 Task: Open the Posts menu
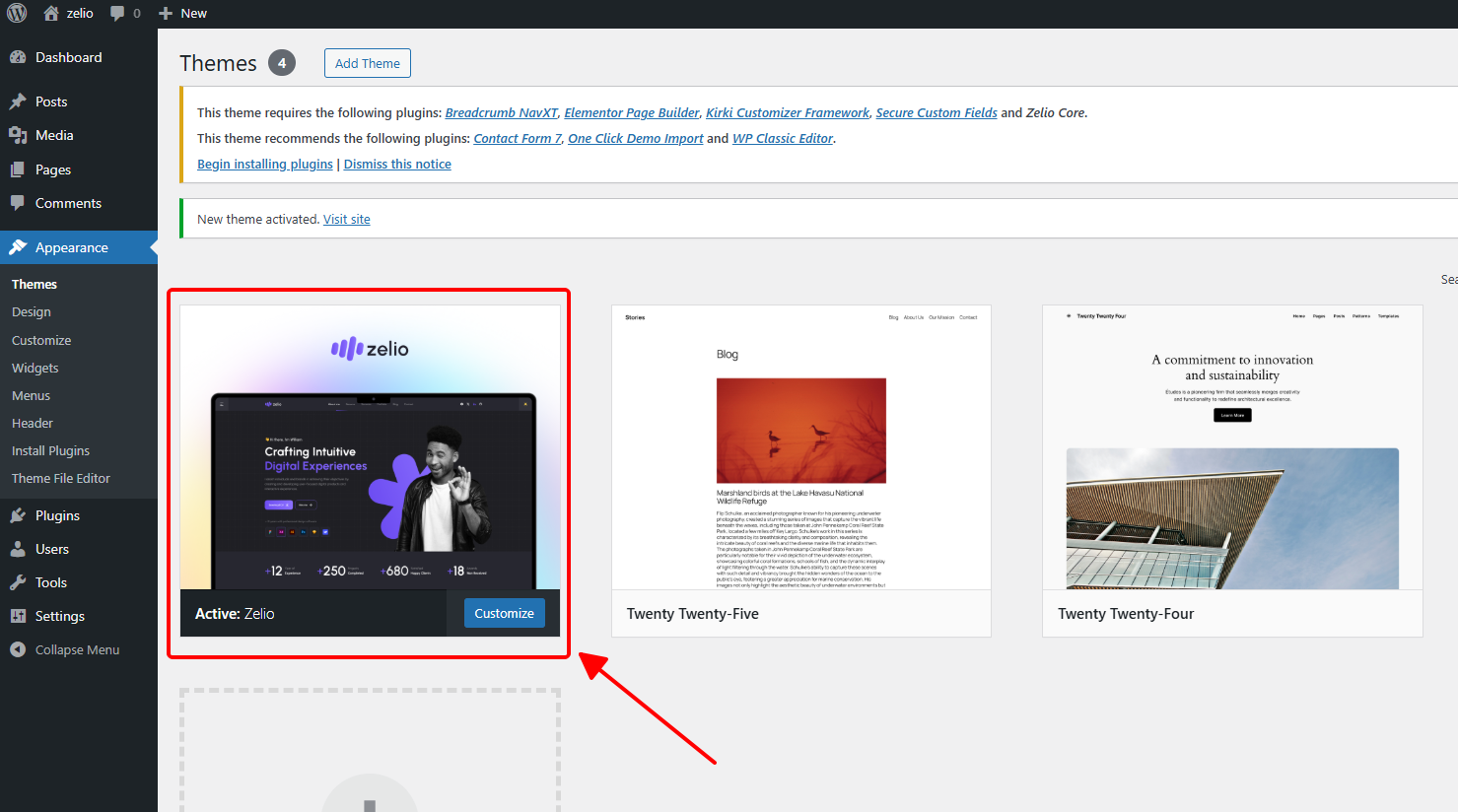point(79,101)
